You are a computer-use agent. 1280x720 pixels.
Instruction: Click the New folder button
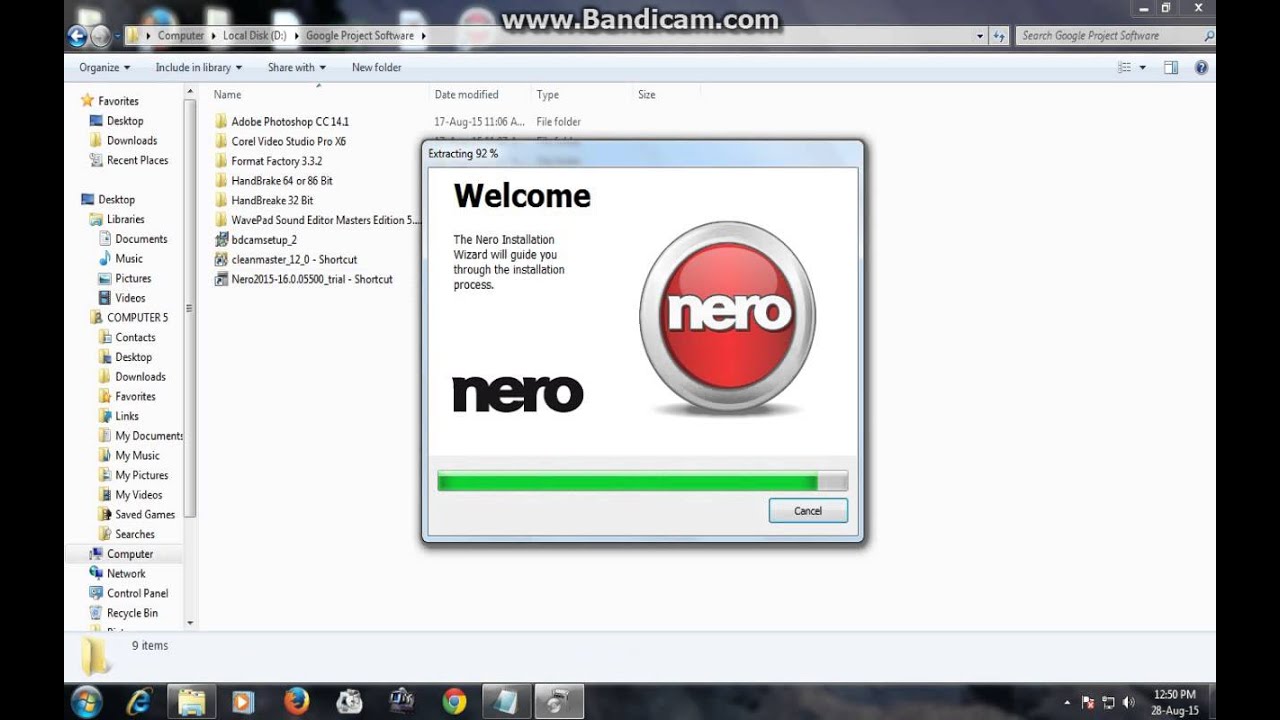pos(377,67)
